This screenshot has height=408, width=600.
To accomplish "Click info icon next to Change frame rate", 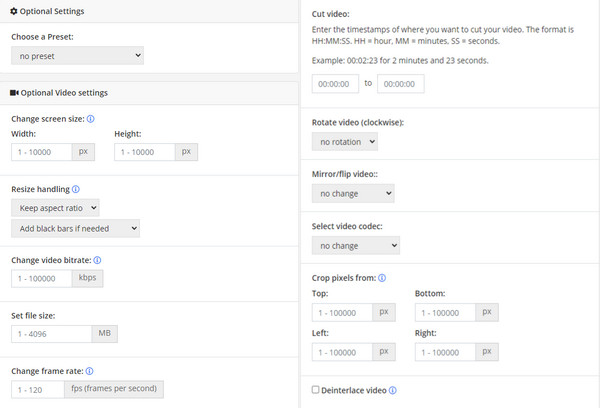I will click(90, 371).
